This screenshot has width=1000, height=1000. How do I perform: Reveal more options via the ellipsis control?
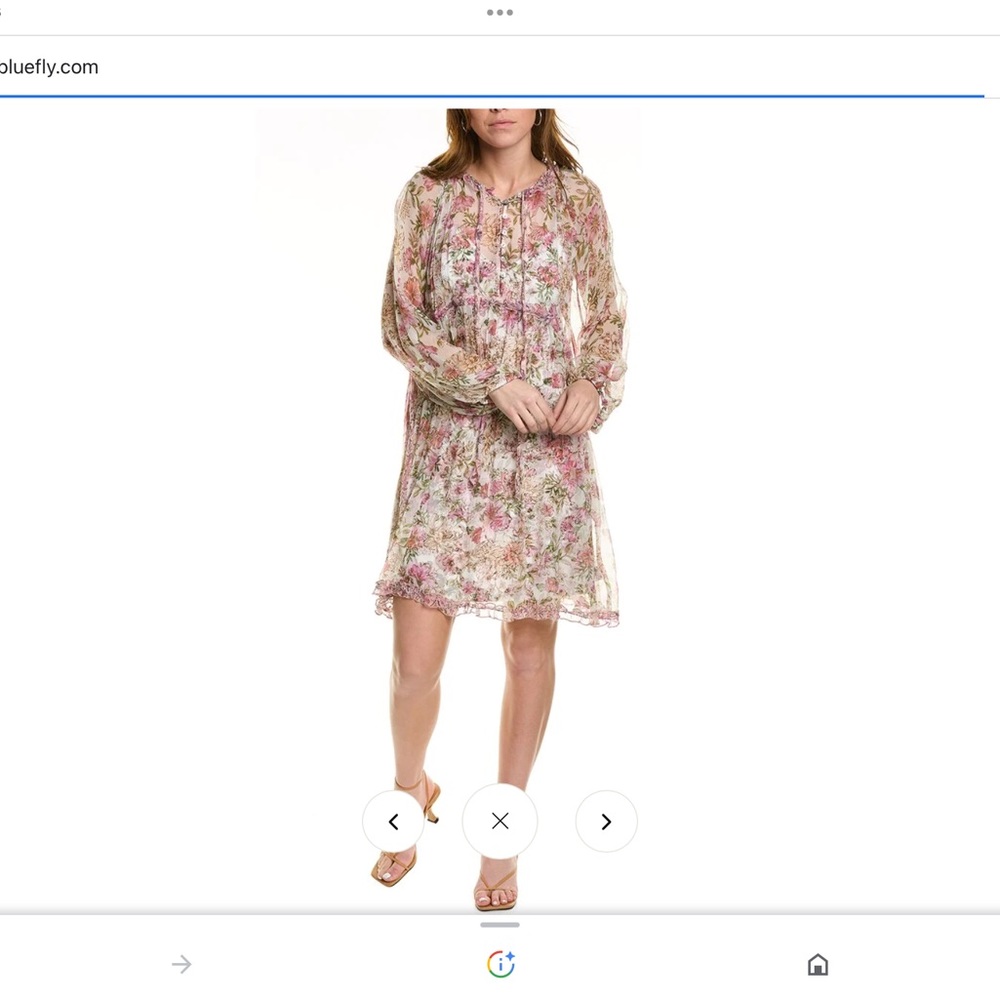point(500,12)
